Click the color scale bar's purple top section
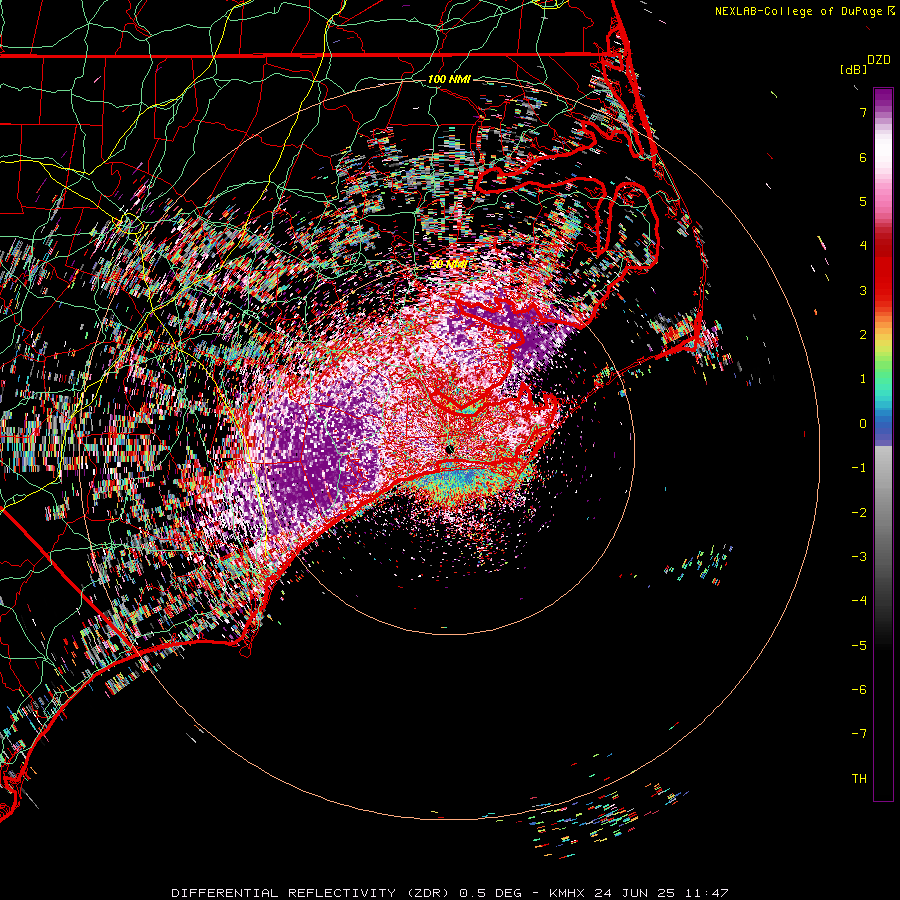 coord(883,100)
